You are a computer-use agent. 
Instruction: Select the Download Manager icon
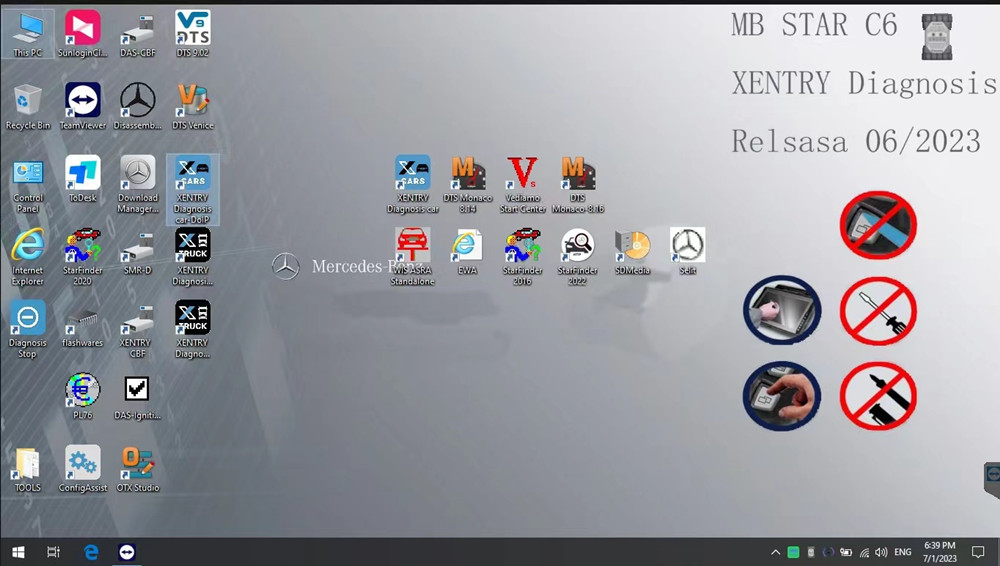pyautogui.click(x=137, y=174)
